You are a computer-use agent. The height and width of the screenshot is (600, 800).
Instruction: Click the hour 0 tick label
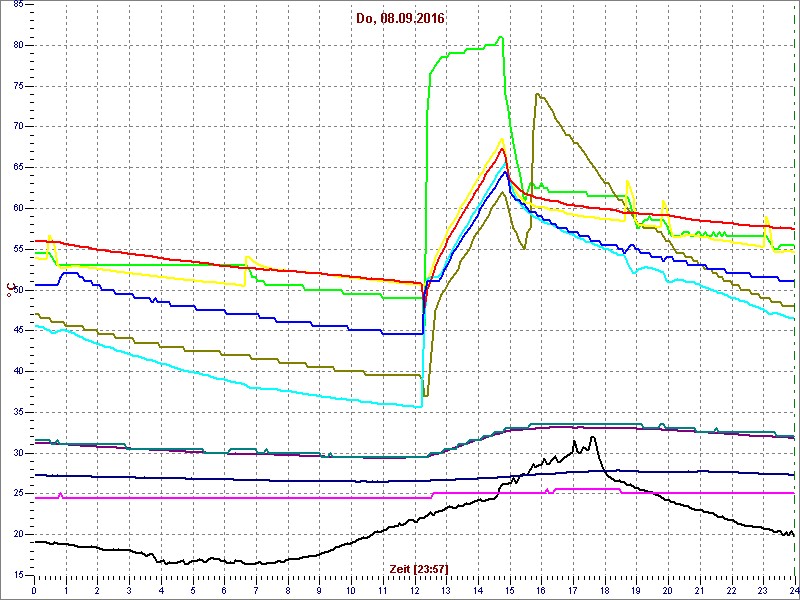[x=34, y=590]
